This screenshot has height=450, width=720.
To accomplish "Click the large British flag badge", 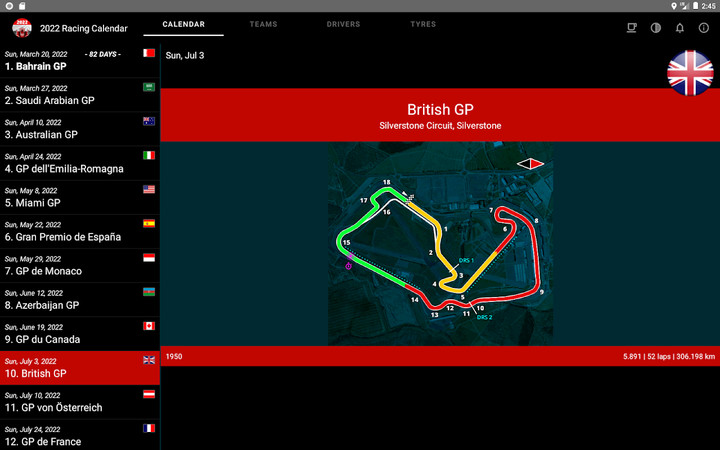I will (690, 73).
